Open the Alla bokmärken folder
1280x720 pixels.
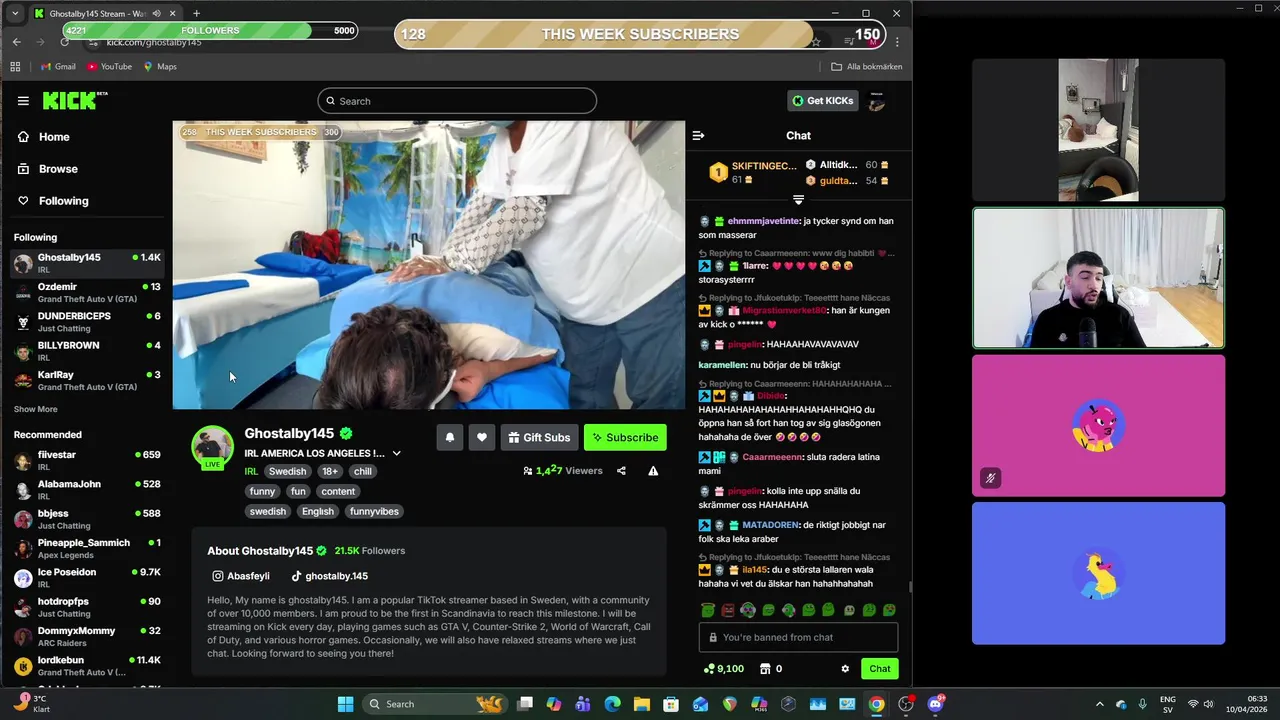point(867,67)
